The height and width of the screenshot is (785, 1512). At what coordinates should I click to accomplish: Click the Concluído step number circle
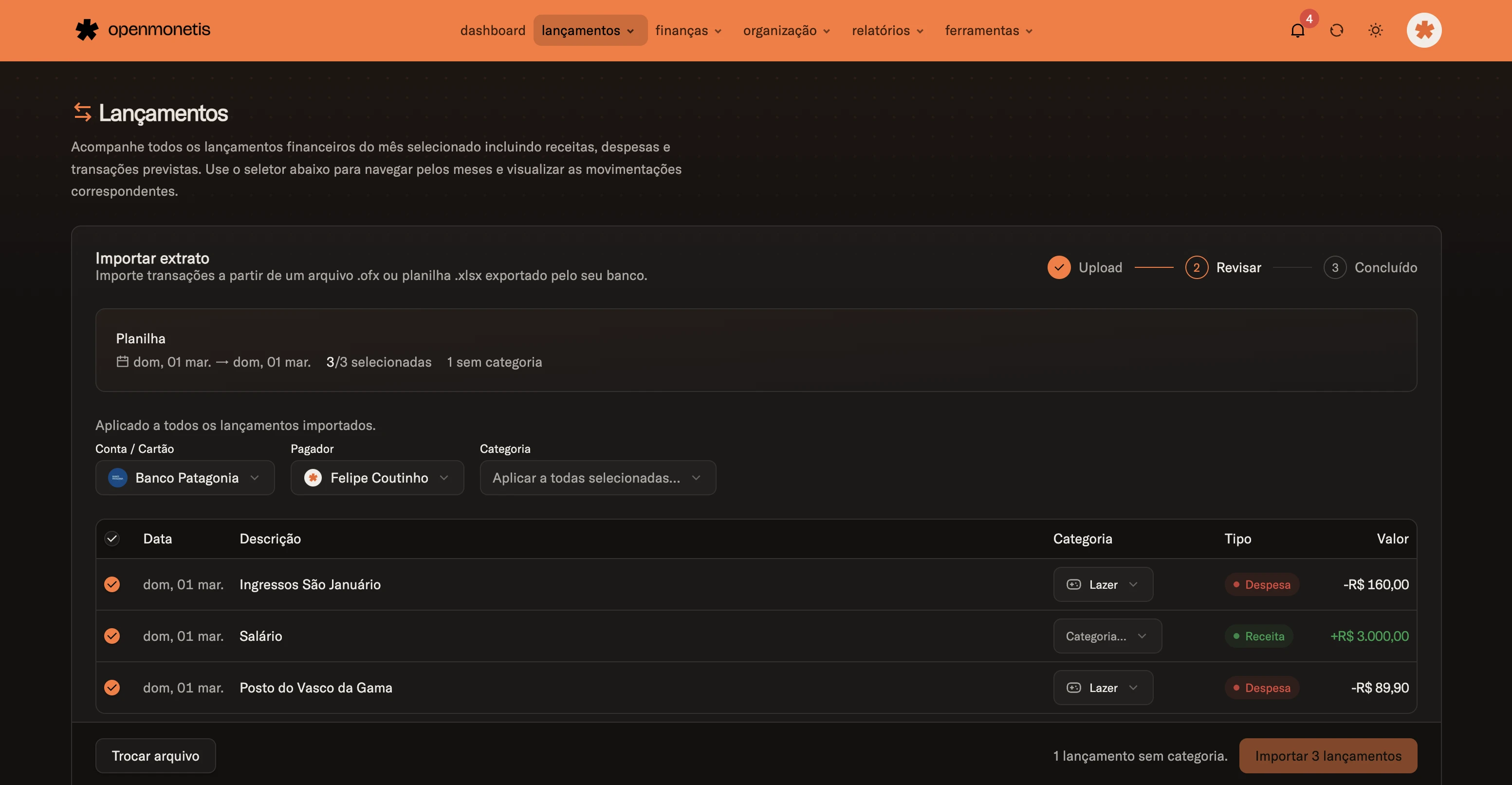(1335, 267)
